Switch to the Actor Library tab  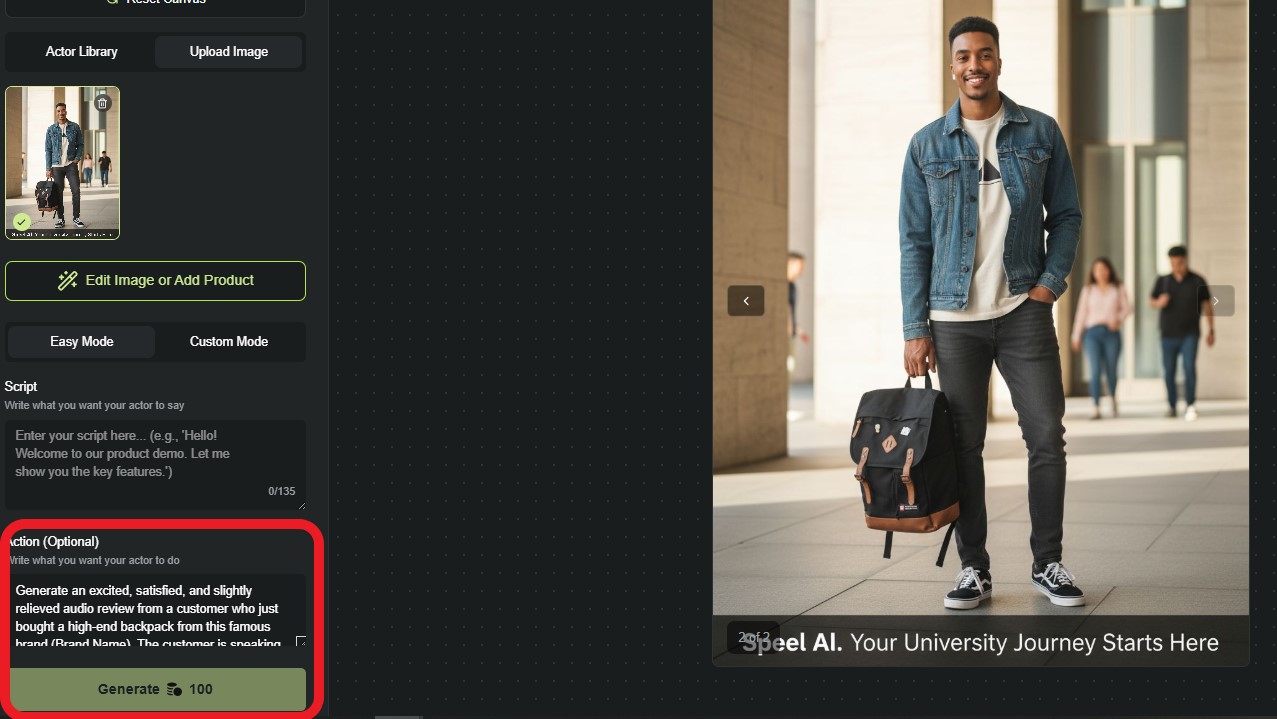(x=81, y=52)
